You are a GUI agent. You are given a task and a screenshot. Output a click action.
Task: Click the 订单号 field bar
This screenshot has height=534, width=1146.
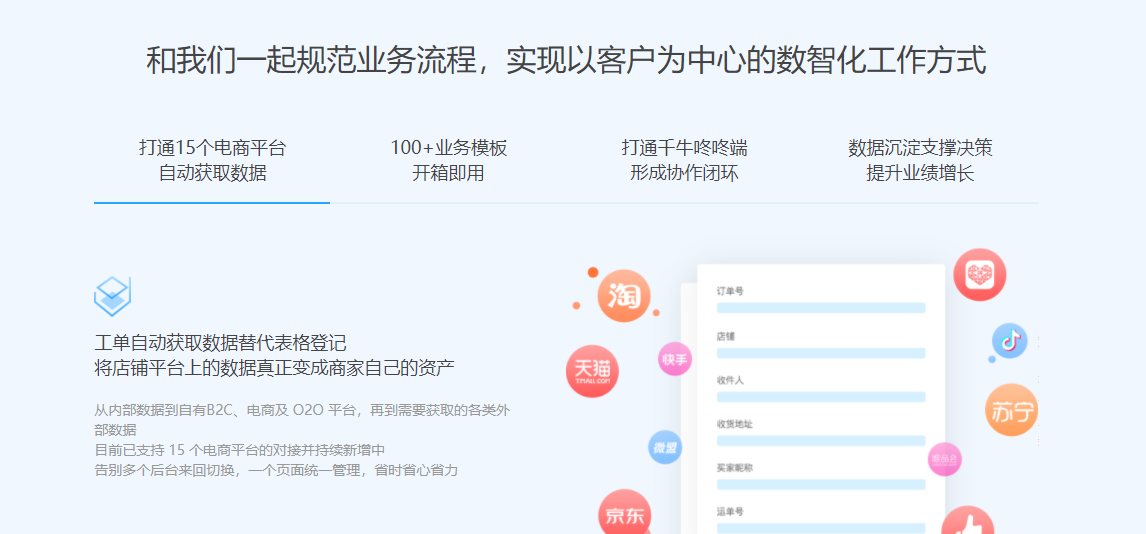[x=821, y=308]
